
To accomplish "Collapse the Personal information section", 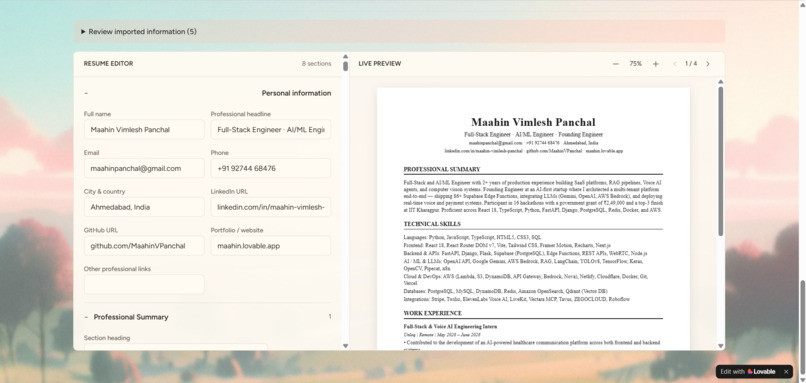I will click(86, 94).
